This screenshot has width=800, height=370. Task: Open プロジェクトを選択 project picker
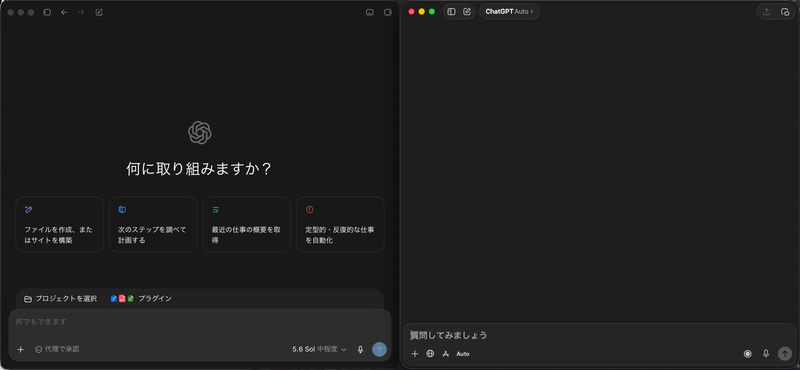click(60, 299)
